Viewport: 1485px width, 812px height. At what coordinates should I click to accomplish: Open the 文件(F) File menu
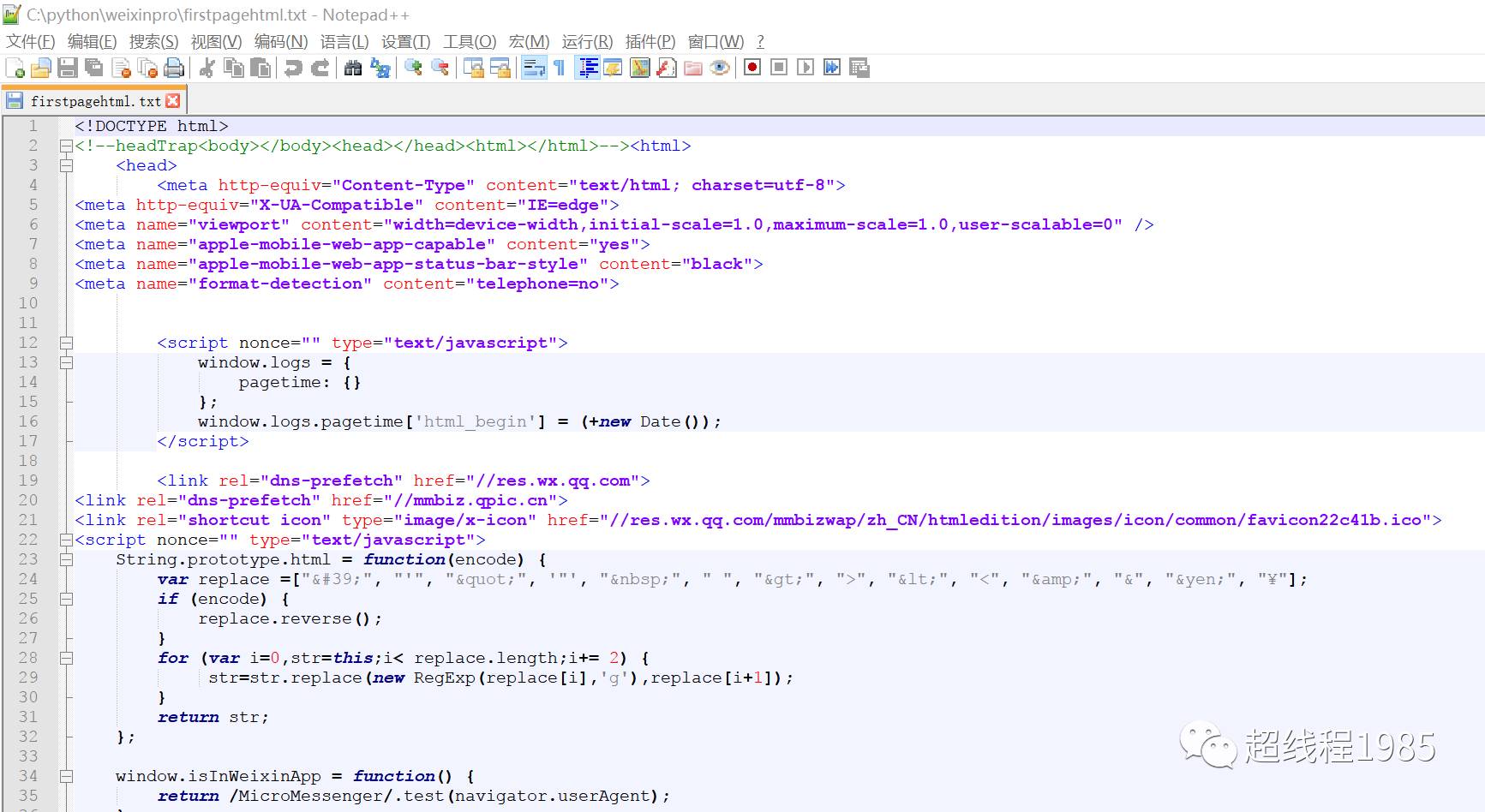[x=31, y=41]
